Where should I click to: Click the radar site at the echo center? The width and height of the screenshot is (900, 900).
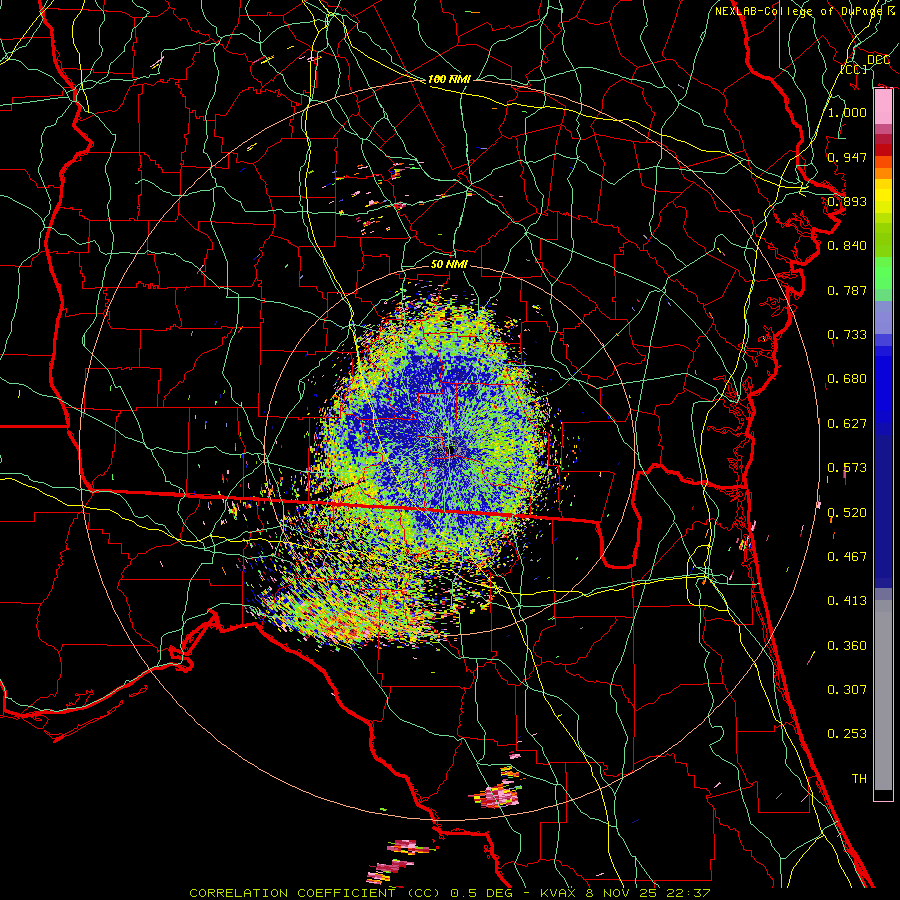point(451,449)
